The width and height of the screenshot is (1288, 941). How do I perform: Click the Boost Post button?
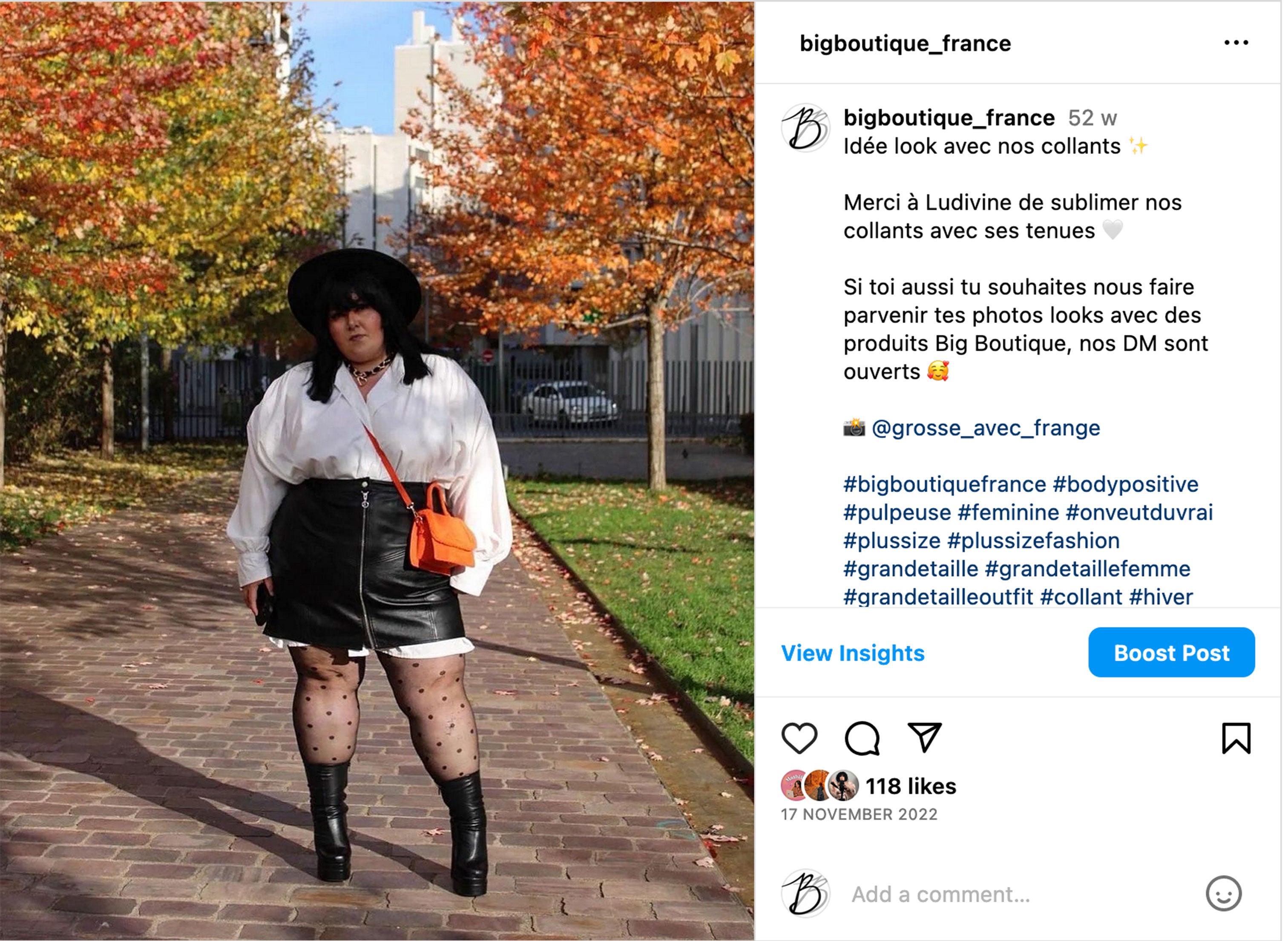pos(1171,653)
